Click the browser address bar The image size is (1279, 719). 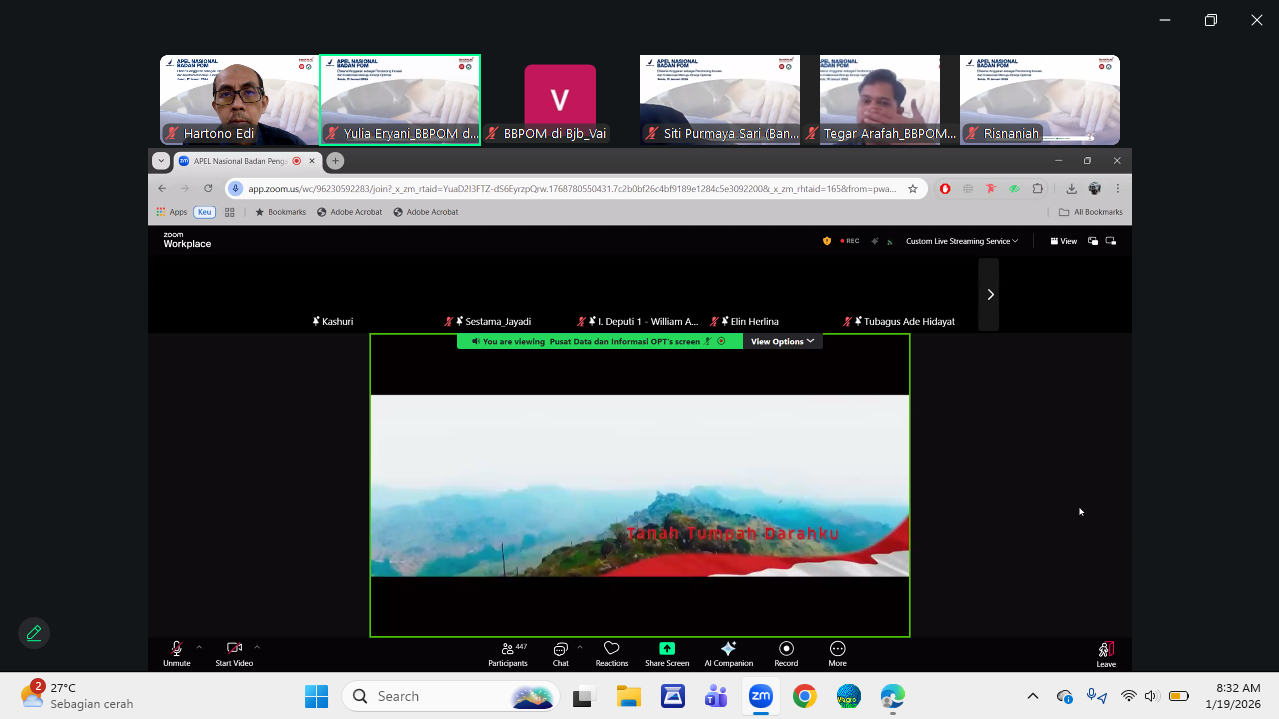coord(570,188)
